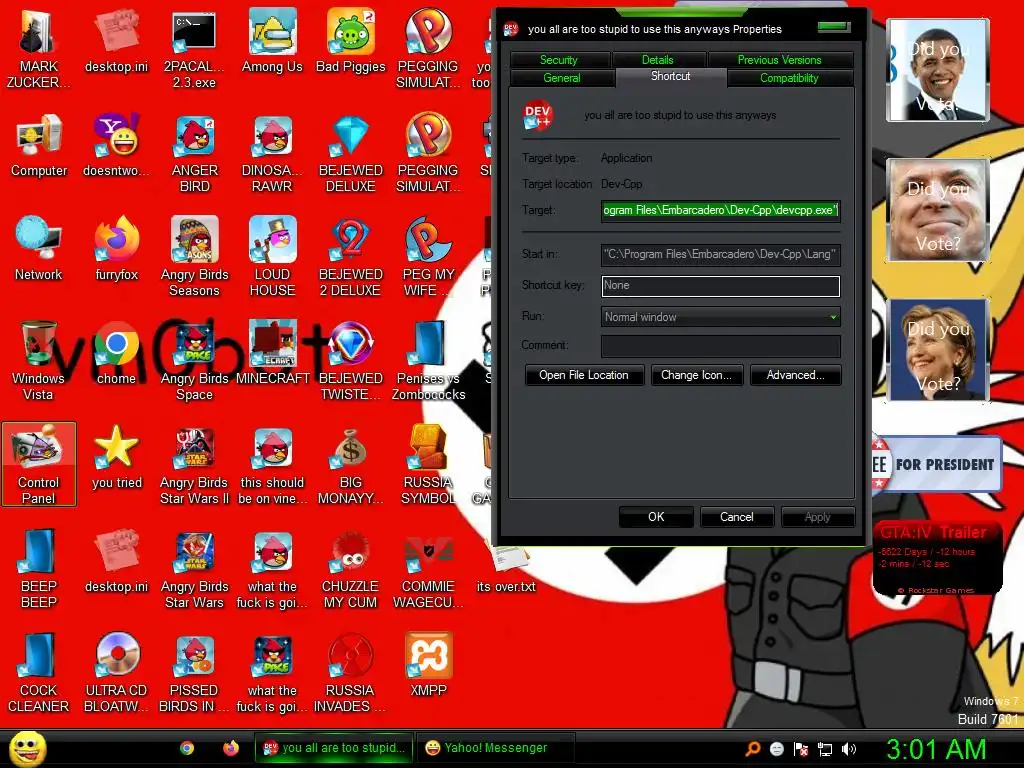Switch to the Compatibility tab
Viewport: 1024px width, 768px height.
[790, 78]
